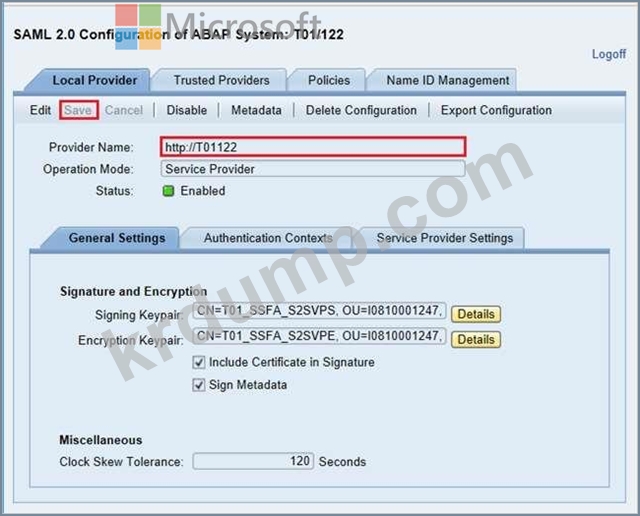Click Cancel in the toolbar
The width and height of the screenshot is (640, 516).
(124, 110)
